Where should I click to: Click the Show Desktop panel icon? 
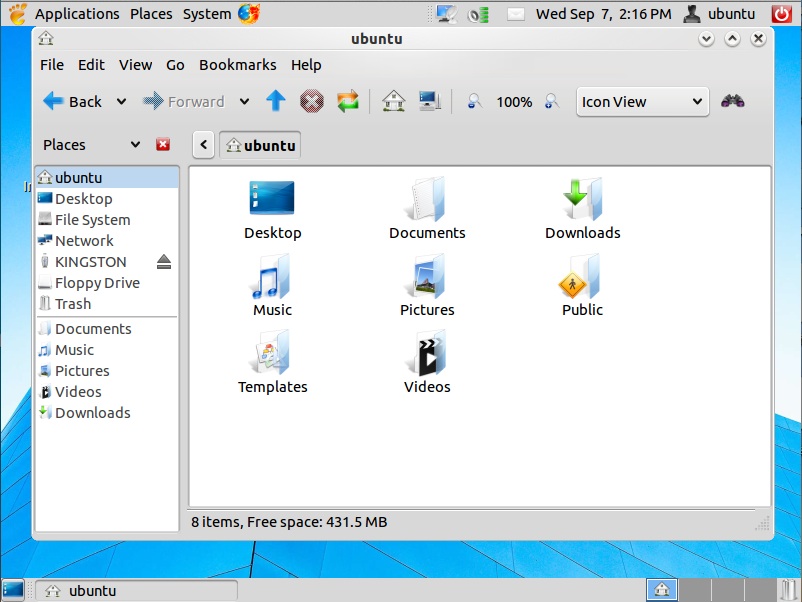click(13, 590)
